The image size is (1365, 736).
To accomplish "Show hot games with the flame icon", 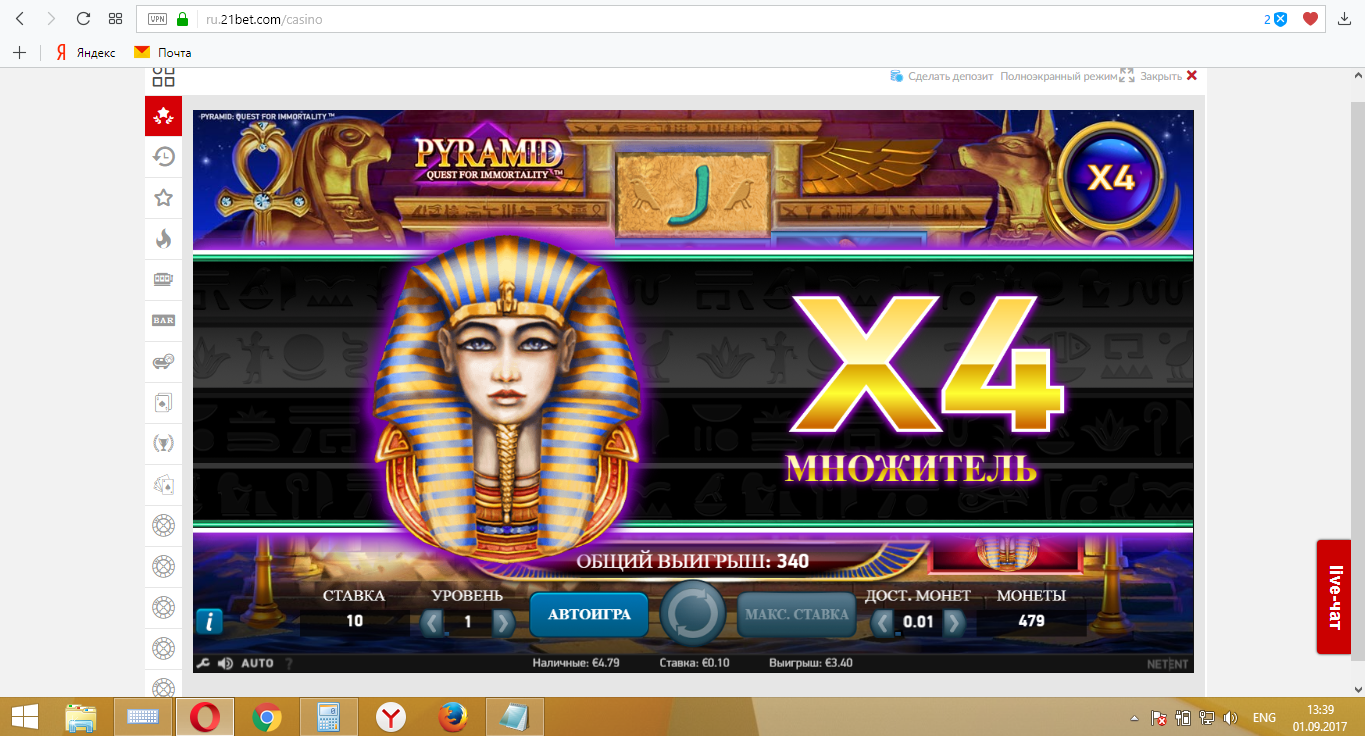I will click(163, 239).
